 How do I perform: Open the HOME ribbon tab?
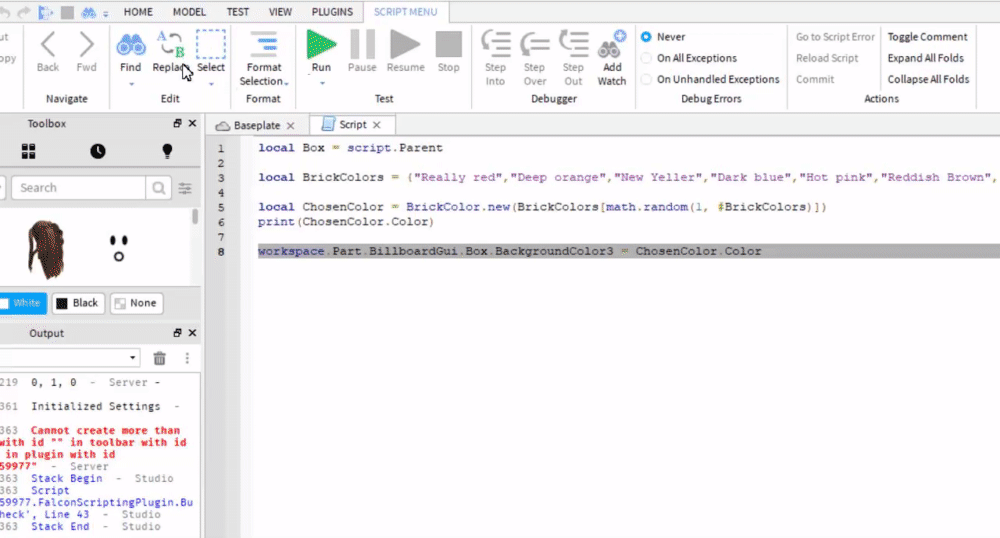(138, 11)
